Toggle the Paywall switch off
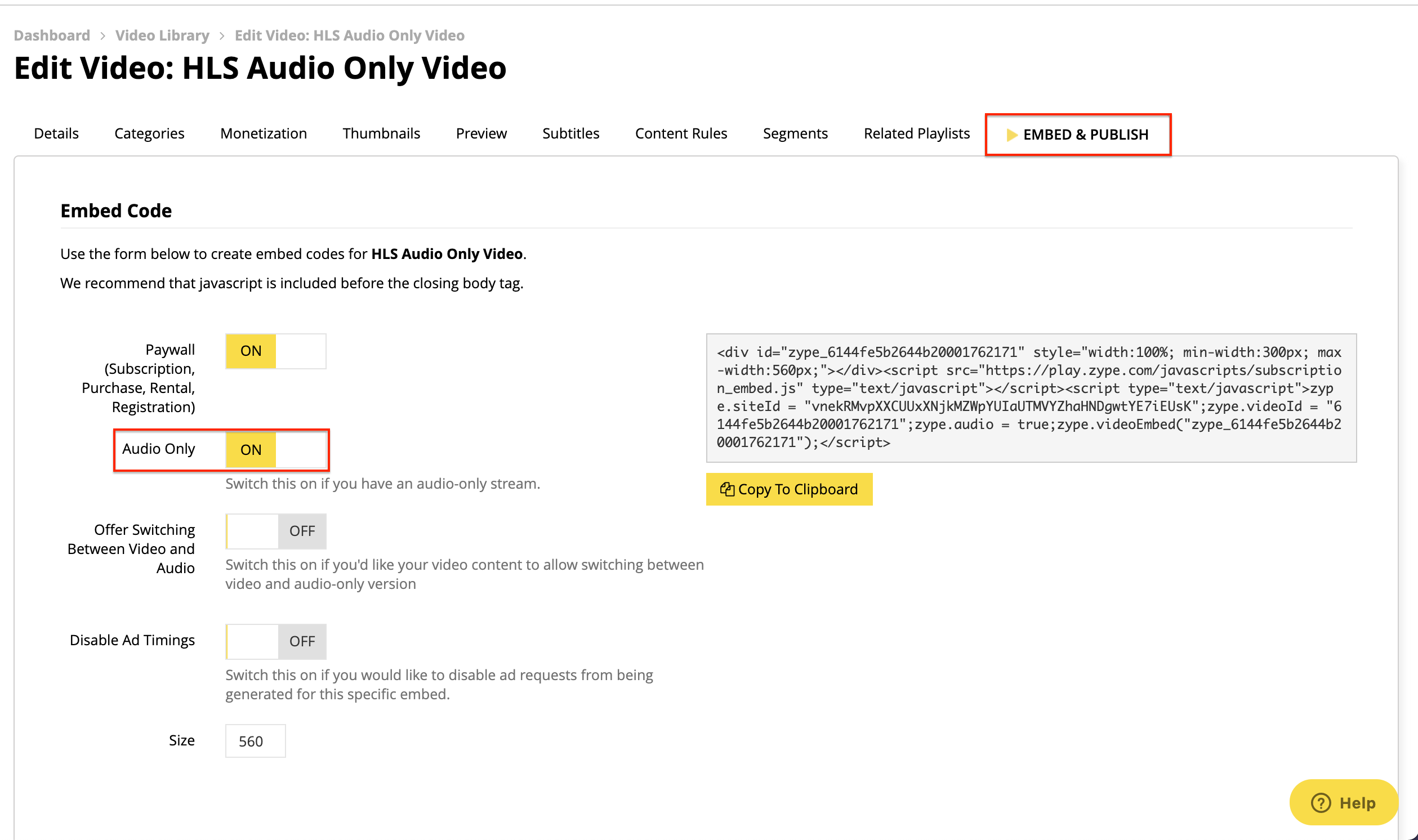Viewport: 1418px width, 840px height. tap(276, 351)
